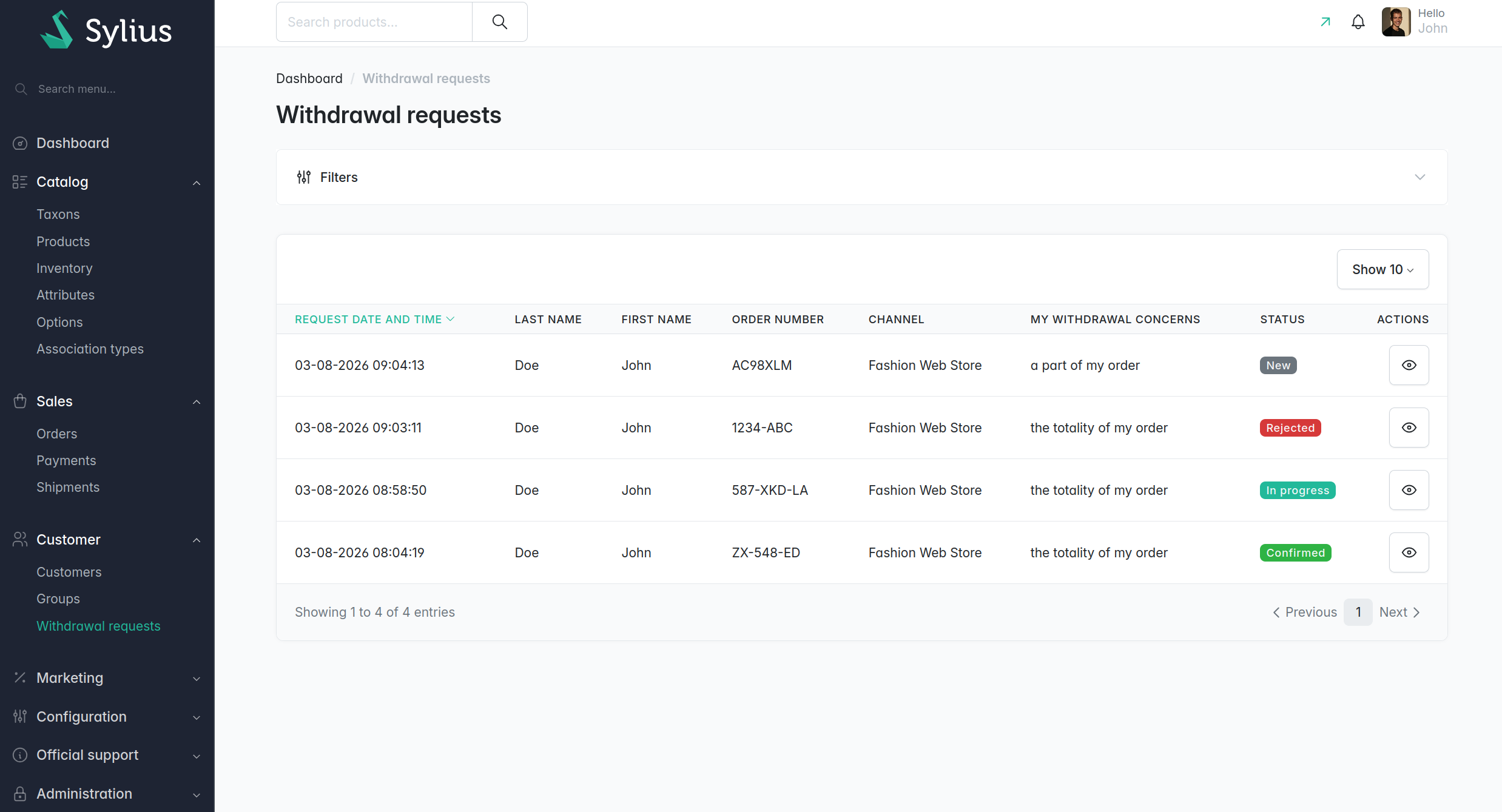Open Orders in Sales menu
This screenshot has width=1502, height=812.
pyautogui.click(x=57, y=434)
